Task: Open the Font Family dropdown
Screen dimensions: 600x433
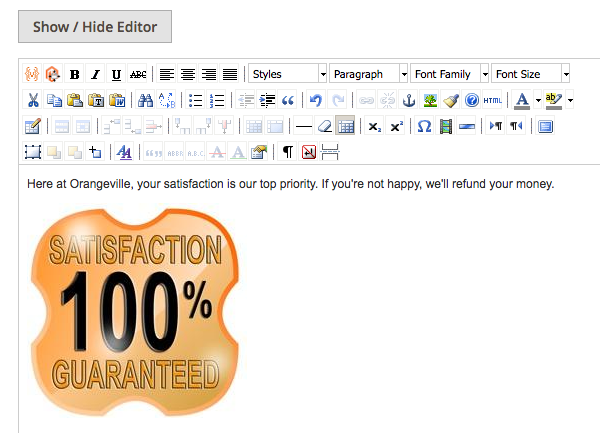Action: [x=450, y=73]
